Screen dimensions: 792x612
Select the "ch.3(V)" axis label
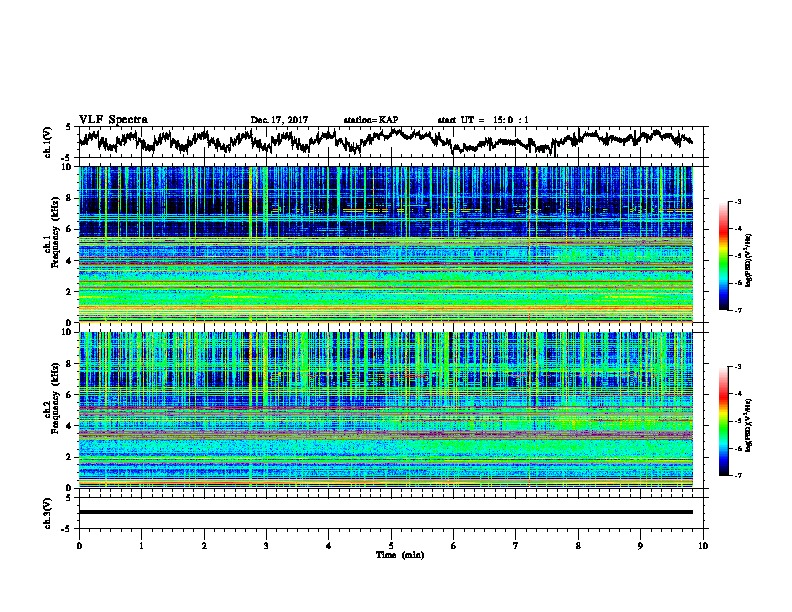point(48,513)
